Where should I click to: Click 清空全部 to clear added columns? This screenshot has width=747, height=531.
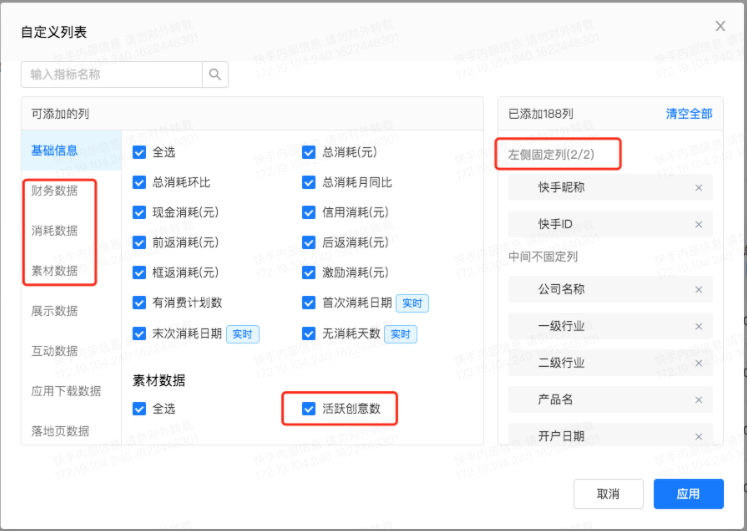tap(689, 114)
